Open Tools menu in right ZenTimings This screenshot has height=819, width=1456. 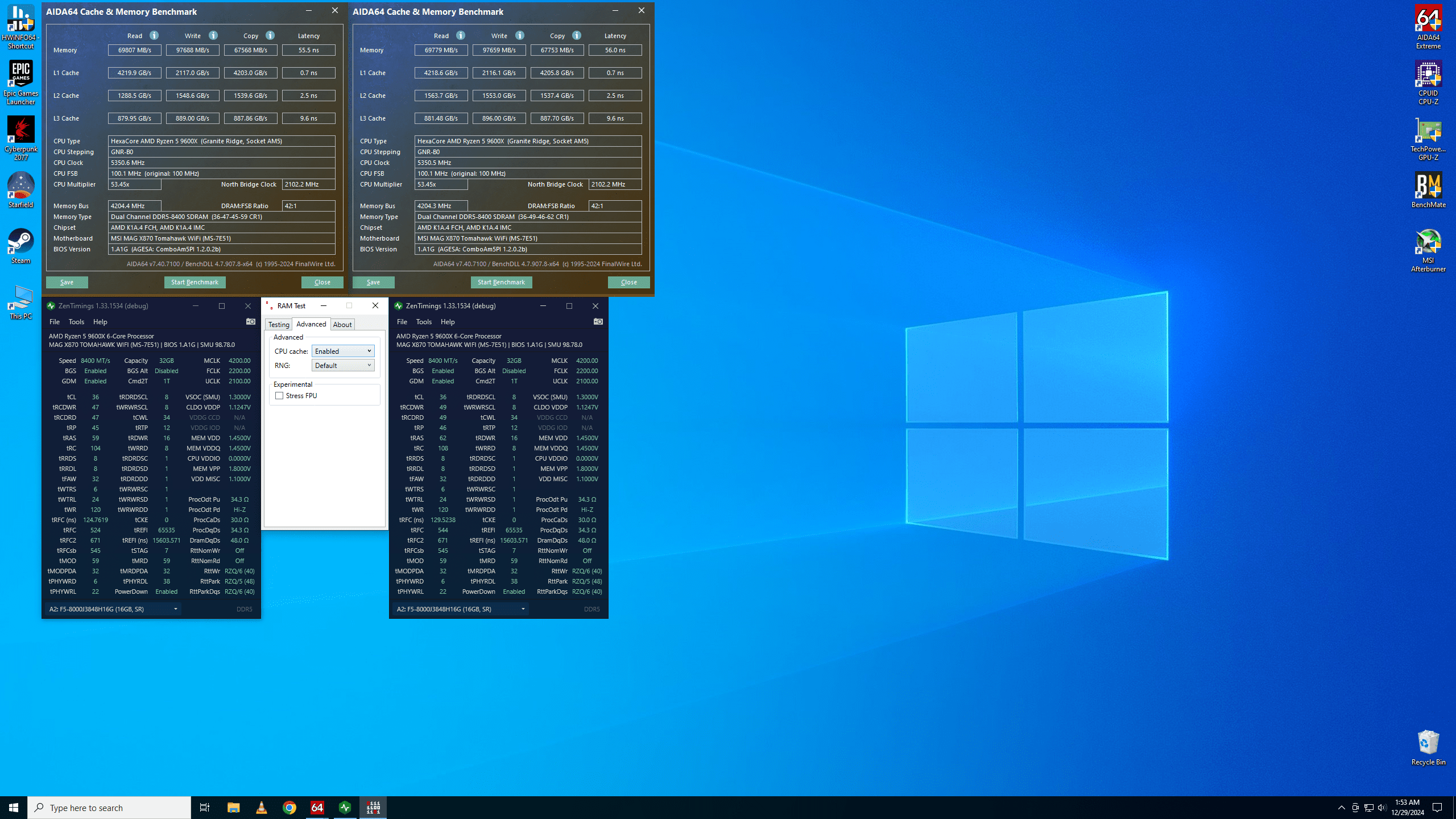coord(424,322)
